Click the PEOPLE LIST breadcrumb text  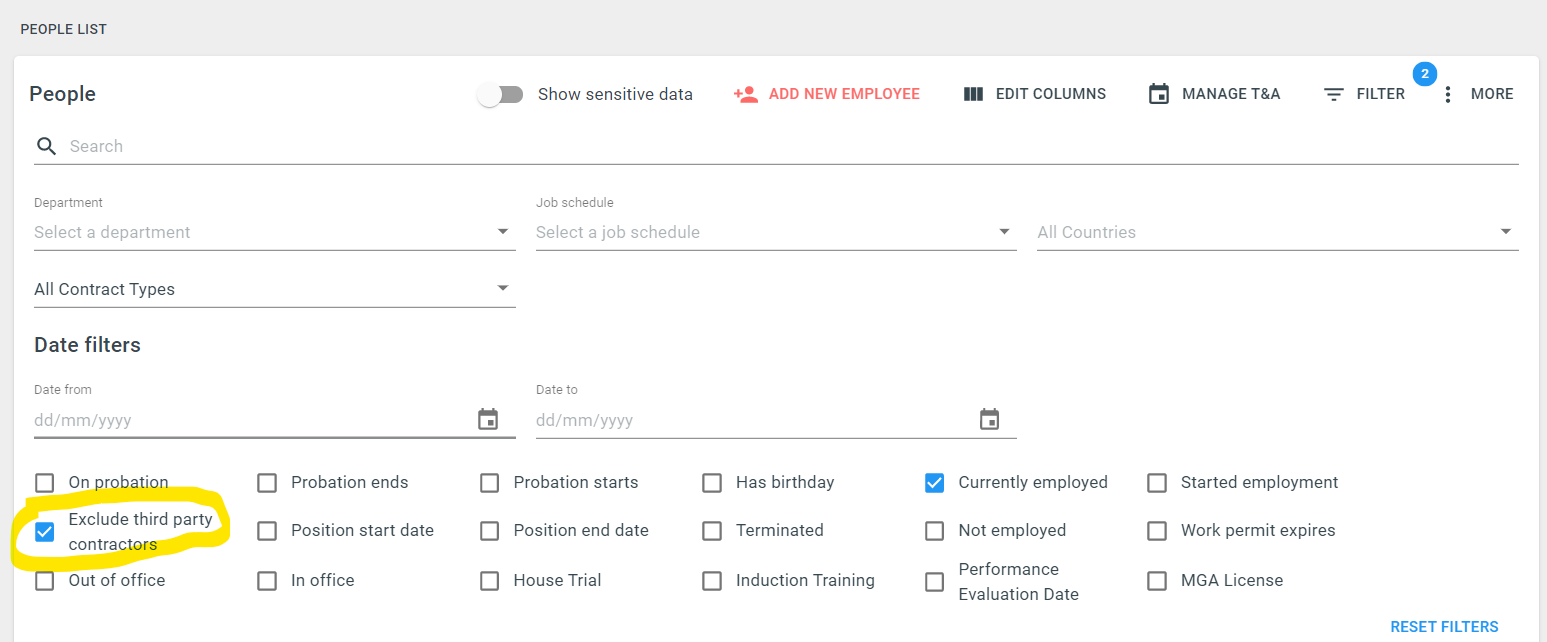click(x=63, y=29)
